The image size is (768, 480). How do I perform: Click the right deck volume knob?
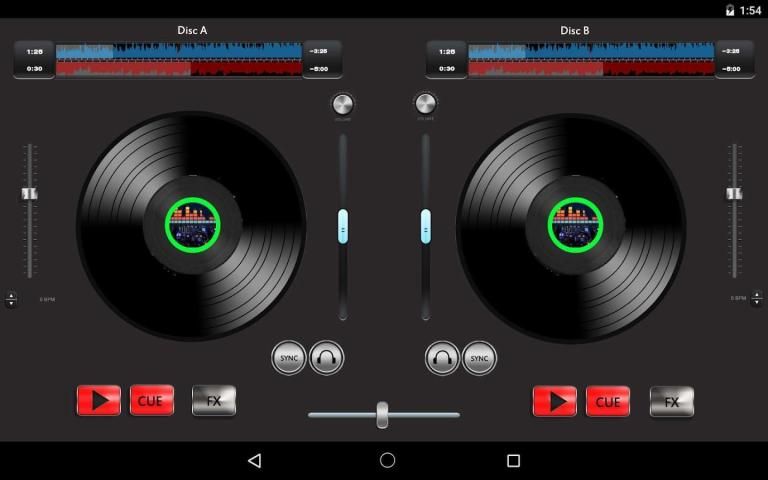425,104
